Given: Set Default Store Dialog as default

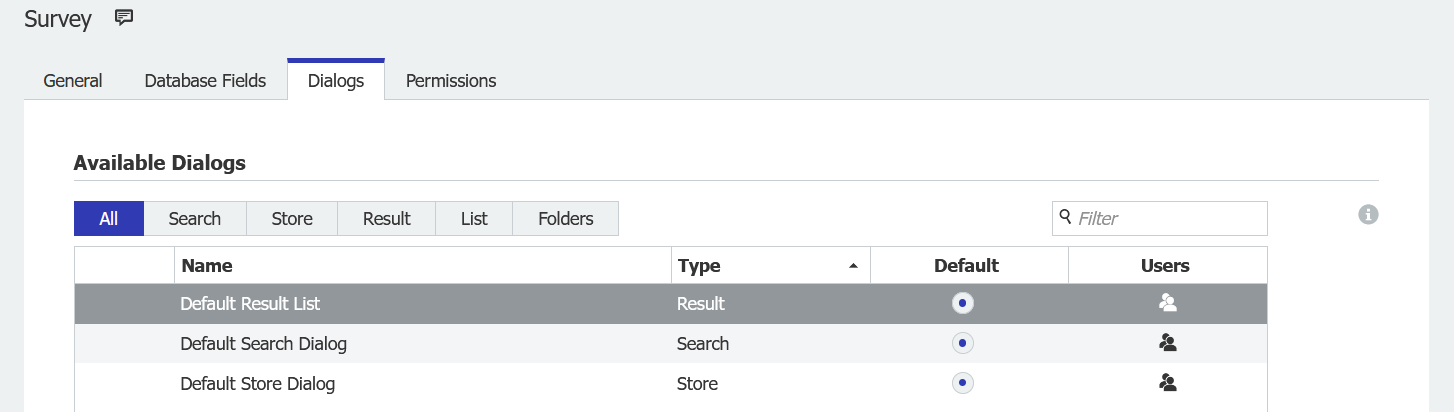Looking at the screenshot, I should click(x=962, y=382).
